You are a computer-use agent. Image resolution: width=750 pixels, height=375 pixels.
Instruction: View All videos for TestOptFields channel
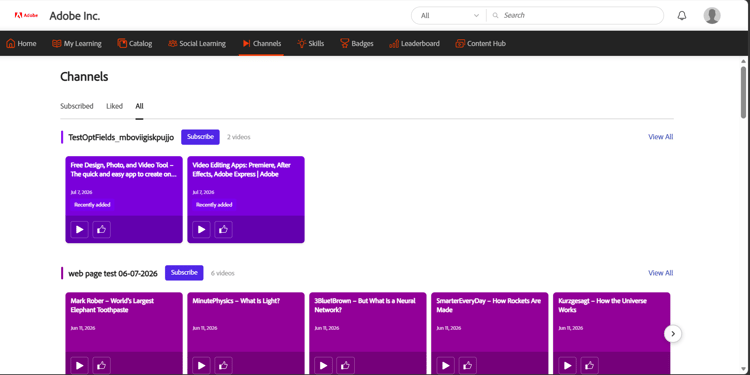661,137
